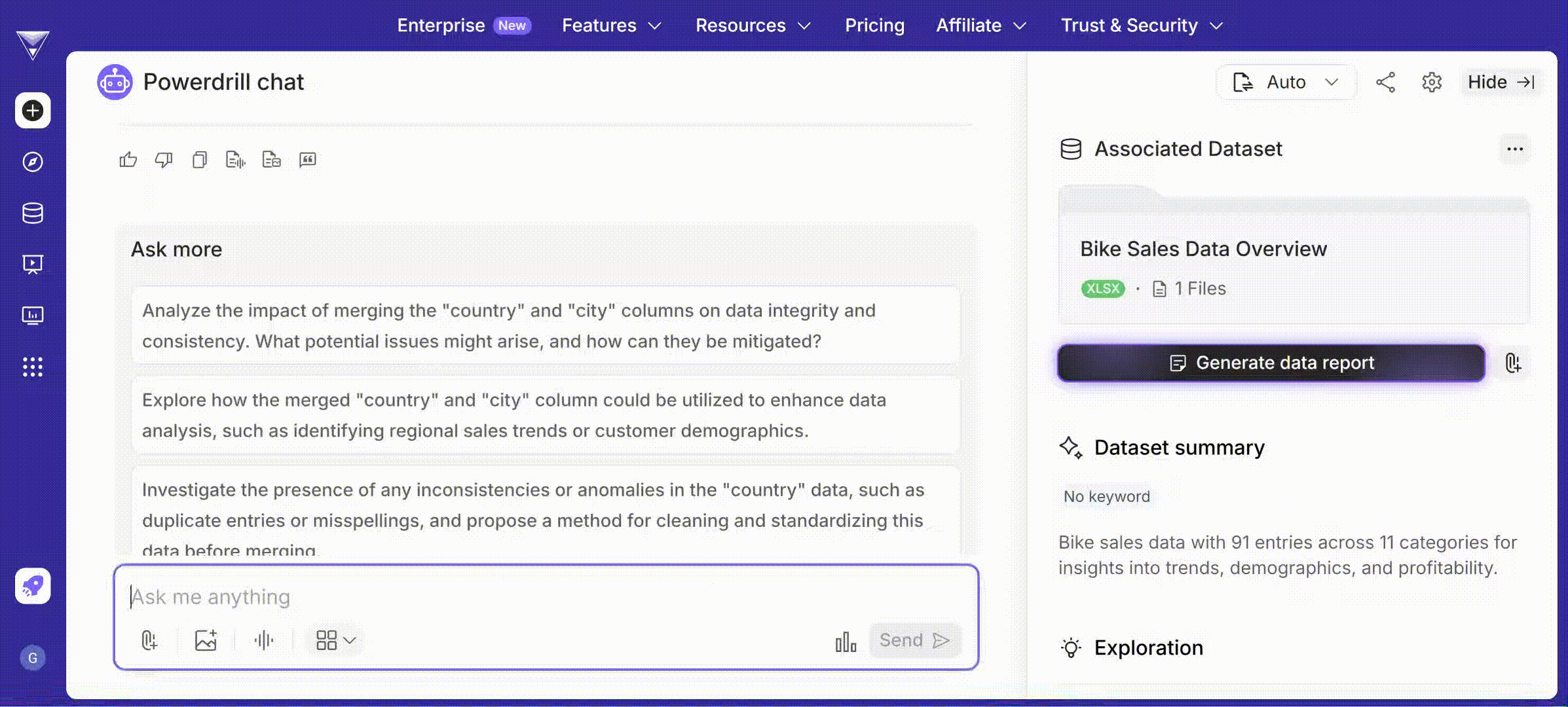The image size is (1568, 707).
Task: Open the Enterprise menu item
Action: pyautogui.click(x=441, y=26)
